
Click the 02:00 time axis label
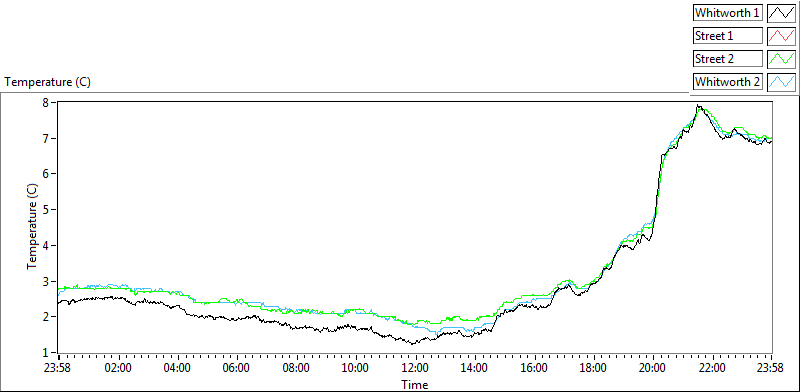(119, 368)
